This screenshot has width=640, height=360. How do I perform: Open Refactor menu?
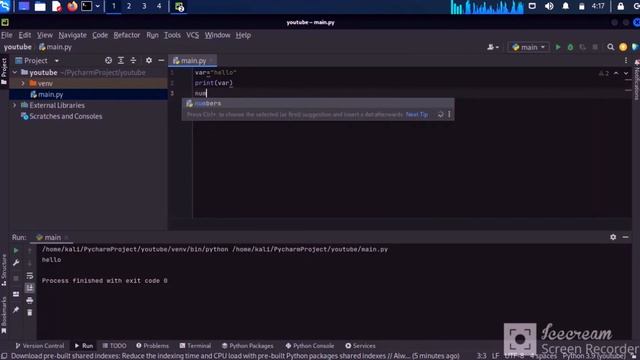pyautogui.click(x=127, y=35)
